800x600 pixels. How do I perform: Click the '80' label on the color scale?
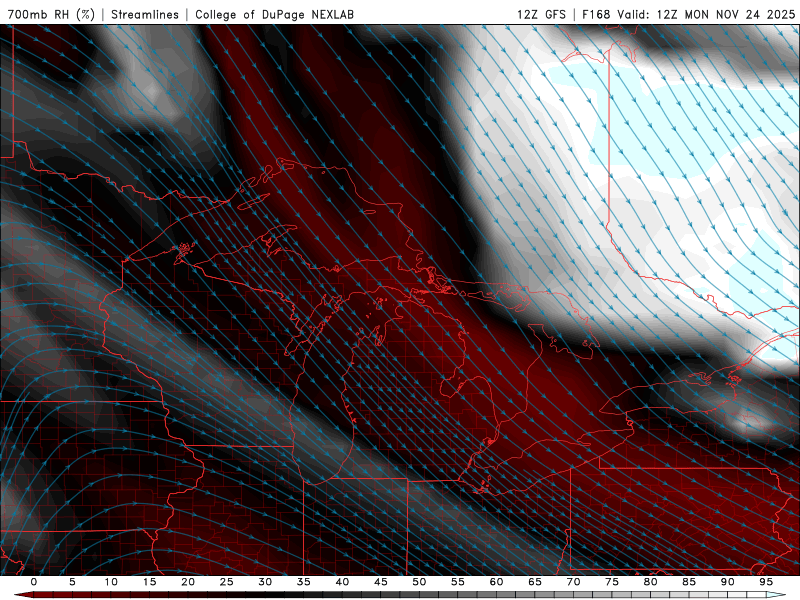[x=650, y=582]
